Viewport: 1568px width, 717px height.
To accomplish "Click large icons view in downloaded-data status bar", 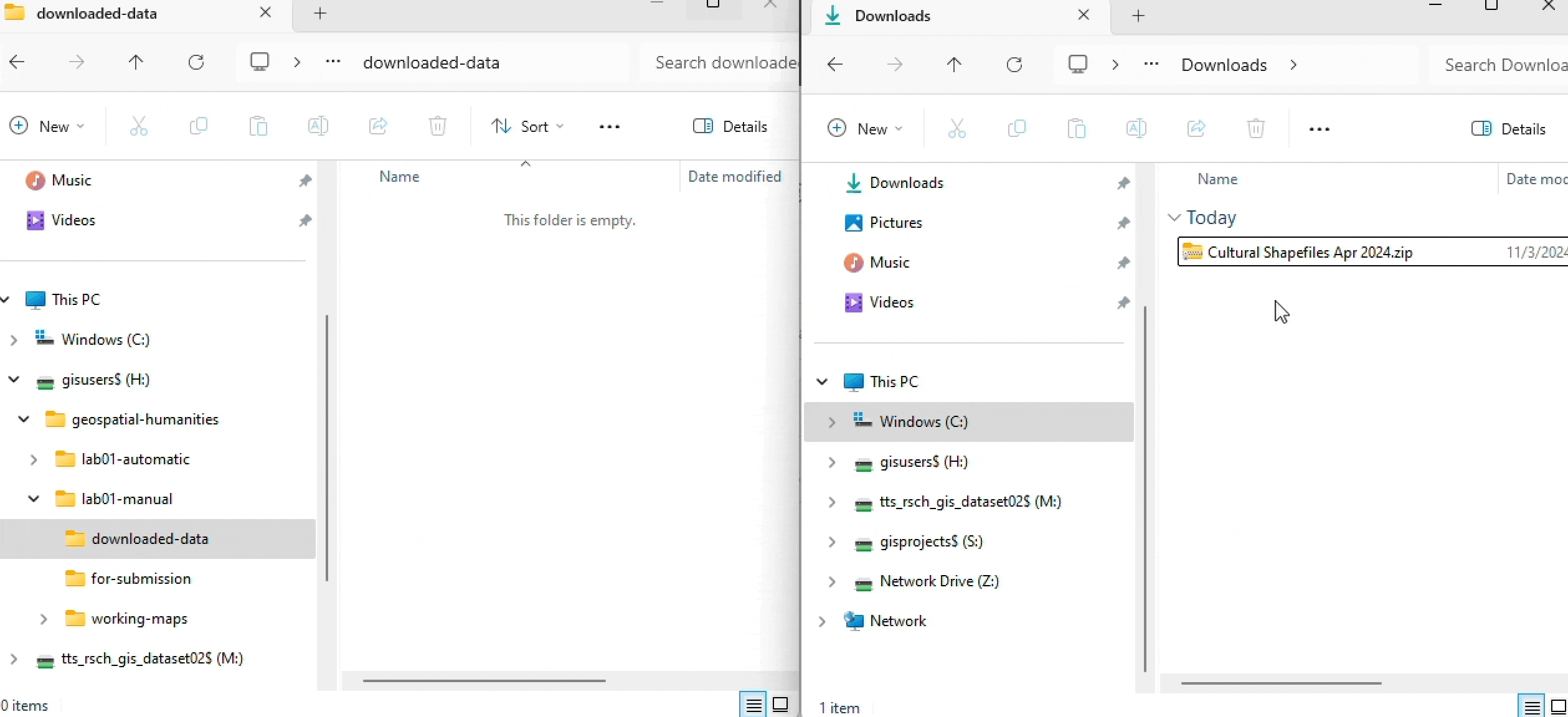I will [x=780, y=705].
